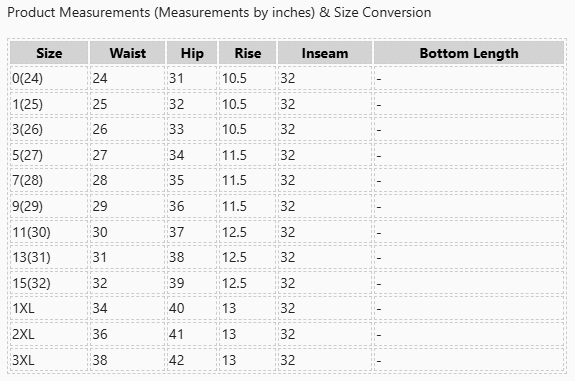Select the 15(32) size cell

coord(49,283)
